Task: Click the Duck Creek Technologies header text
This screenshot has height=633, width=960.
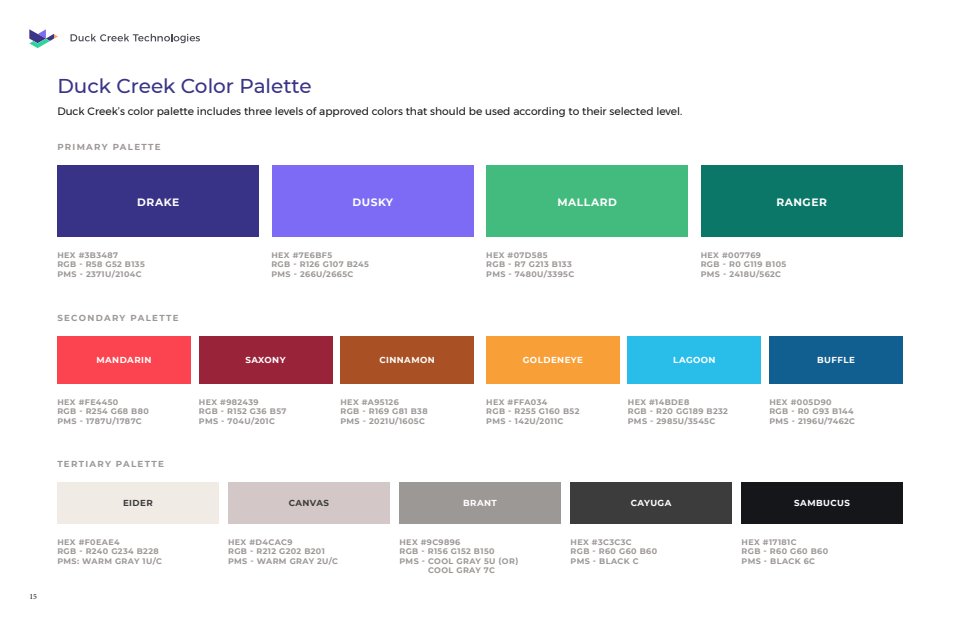Action: (x=135, y=38)
